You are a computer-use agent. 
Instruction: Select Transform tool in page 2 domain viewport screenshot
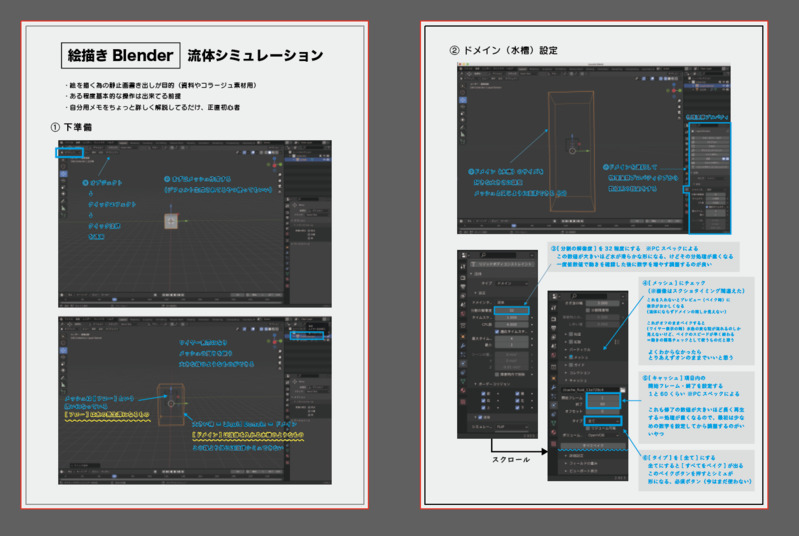coord(463,120)
